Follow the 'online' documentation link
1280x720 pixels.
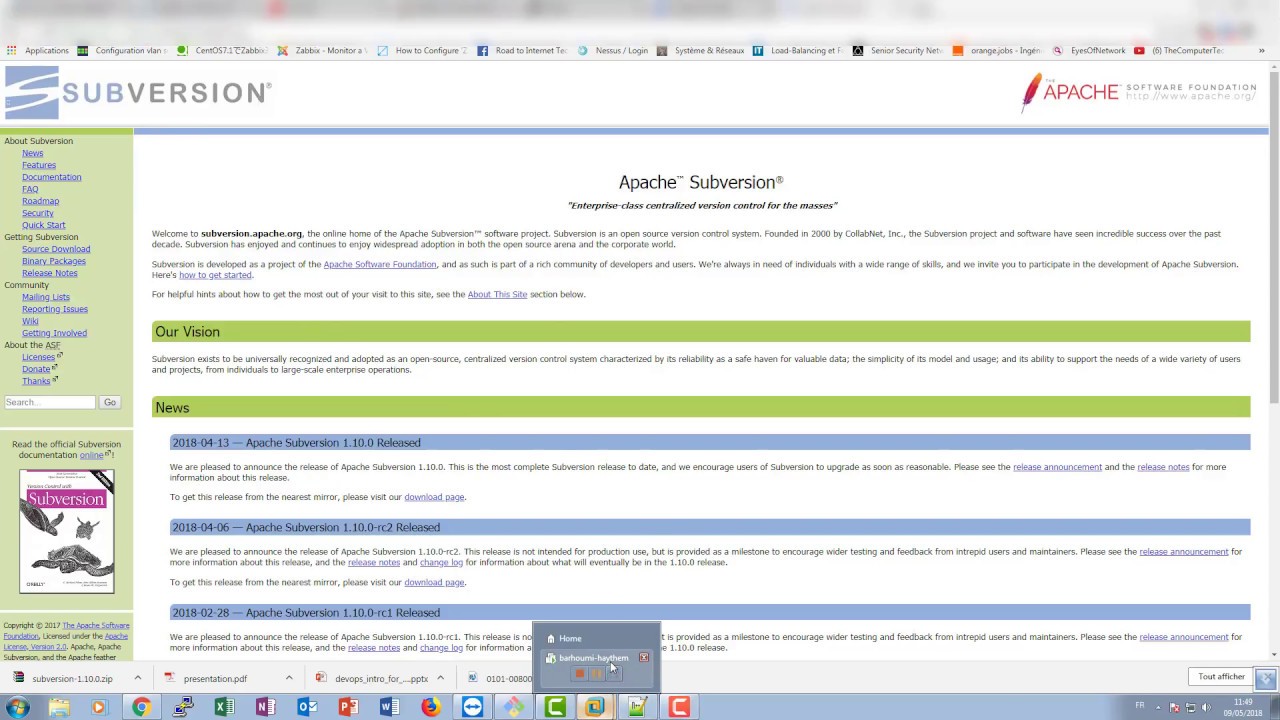[x=93, y=455]
